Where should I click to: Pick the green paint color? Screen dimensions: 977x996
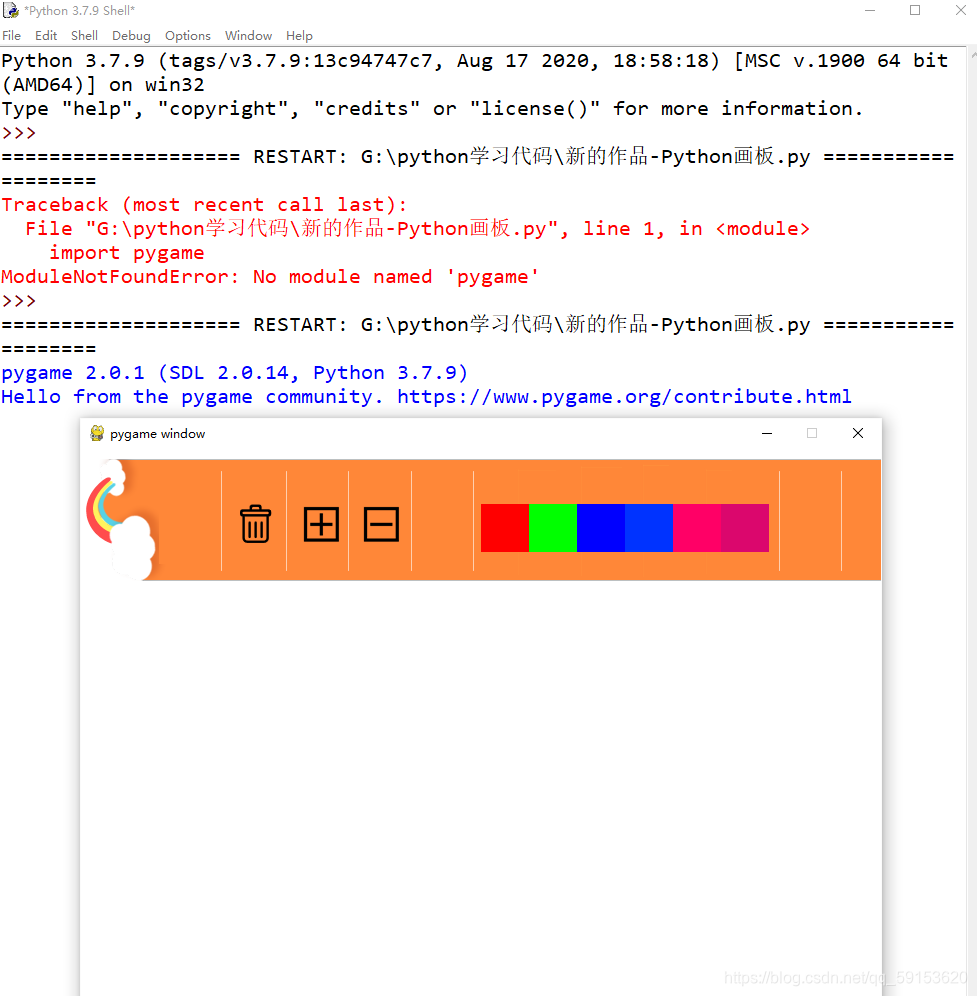(553, 528)
